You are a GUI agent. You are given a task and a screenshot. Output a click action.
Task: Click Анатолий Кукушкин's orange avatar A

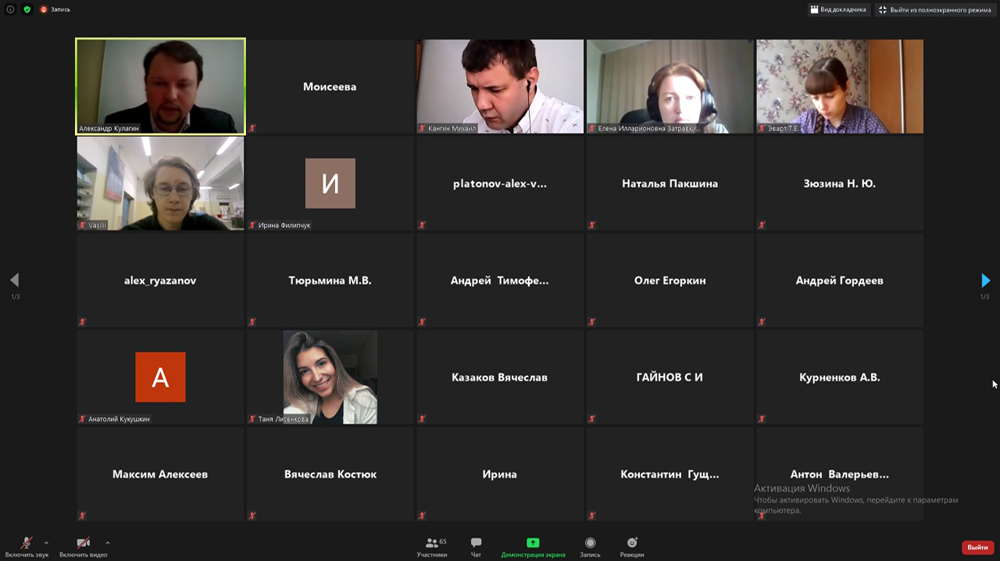pyautogui.click(x=160, y=377)
